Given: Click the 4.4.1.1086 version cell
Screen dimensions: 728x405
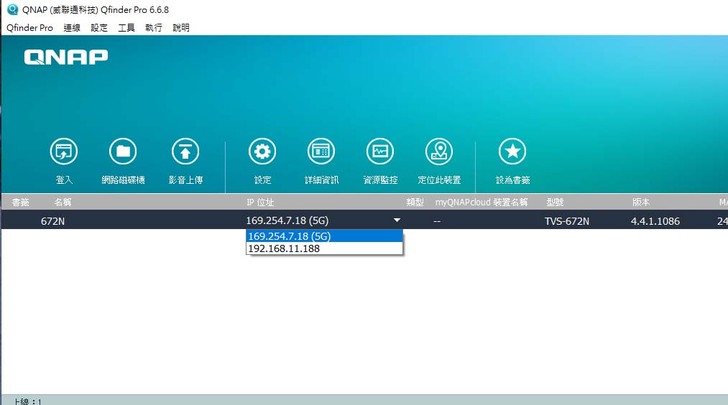Looking at the screenshot, I should [x=655, y=221].
